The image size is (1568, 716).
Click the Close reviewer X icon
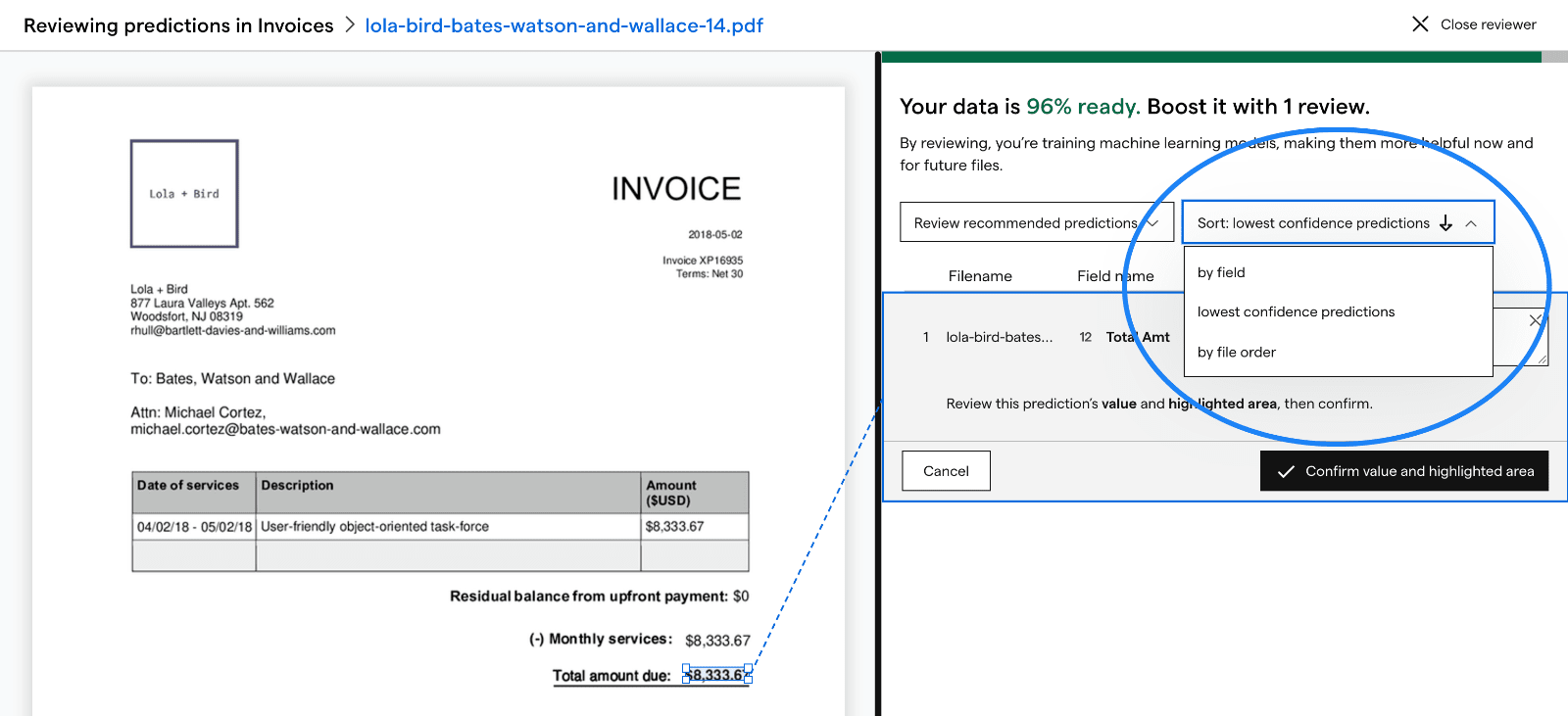pyautogui.click(x=1420, y=24)
